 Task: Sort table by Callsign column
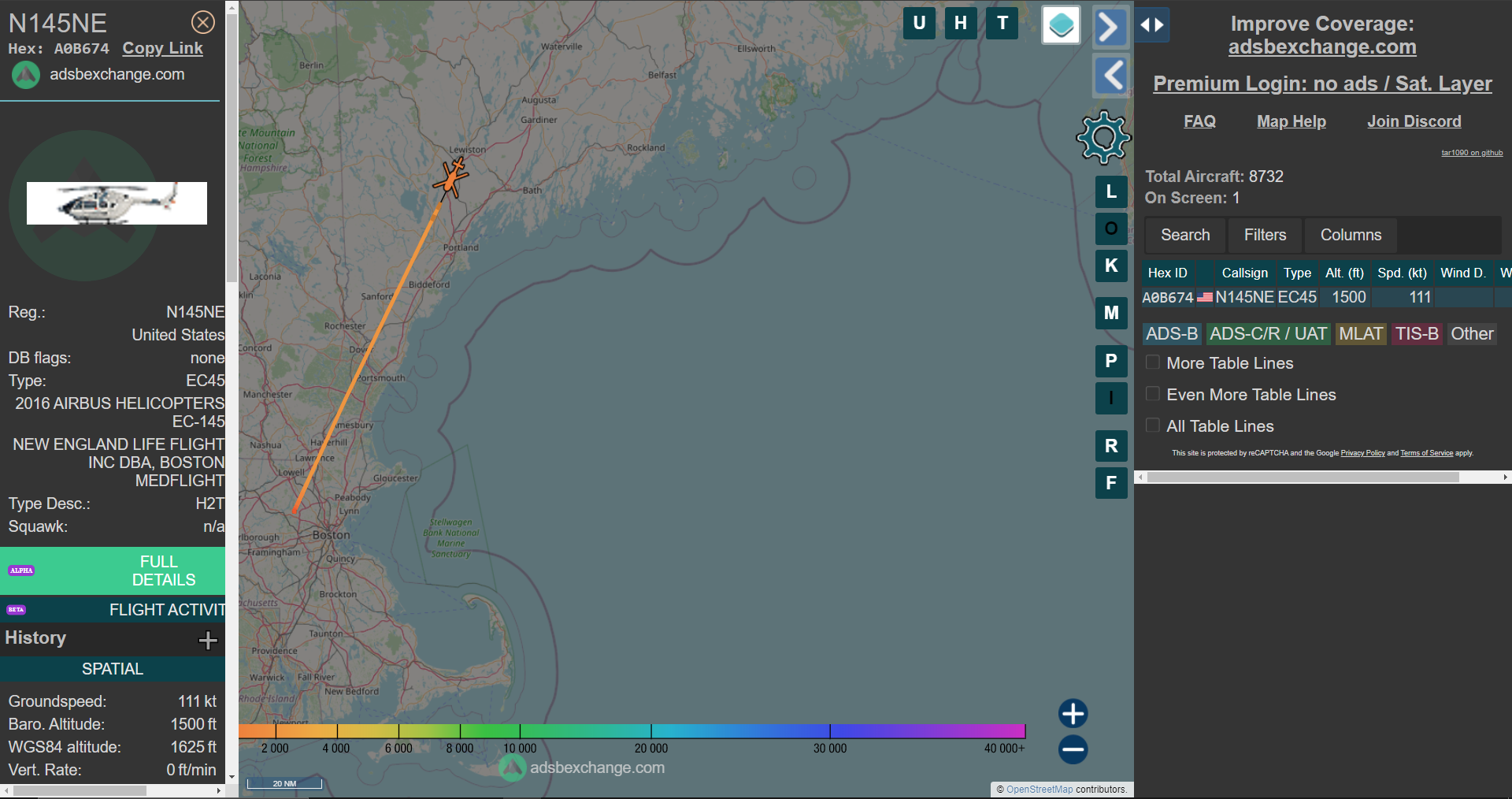click(1244, 273)
